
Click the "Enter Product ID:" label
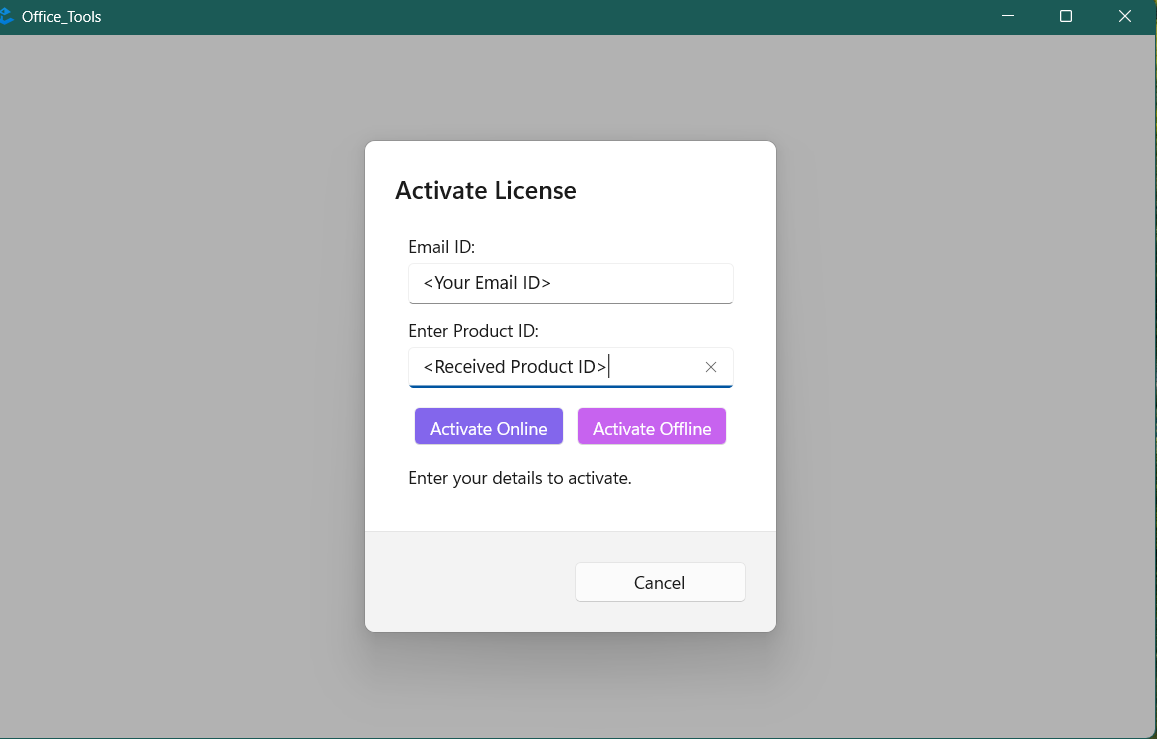pyautogui.click(x=473, y=331)
